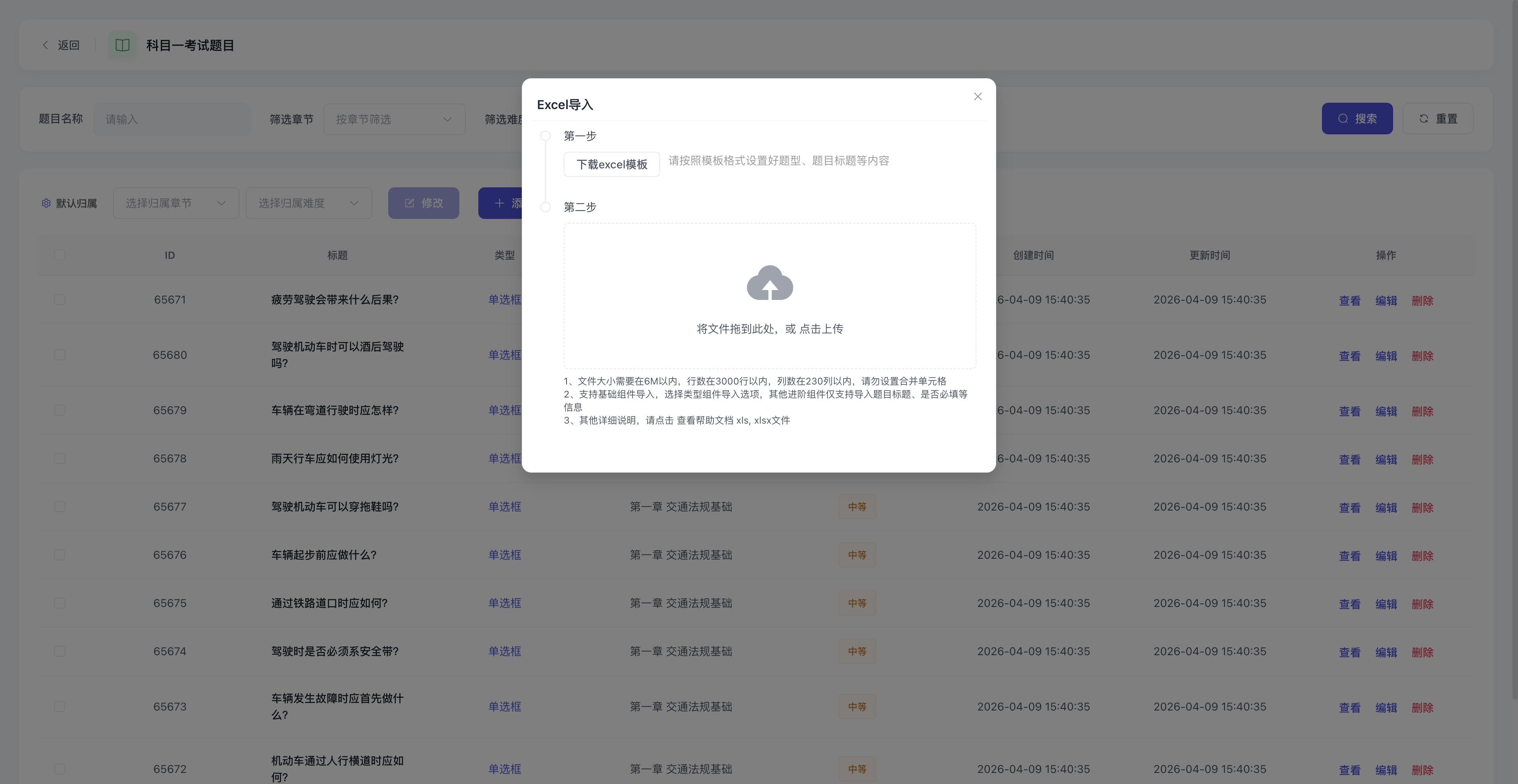Click 编辑 for row 65676
Screen dimensions: 1518x784
tap(1386, 556)
